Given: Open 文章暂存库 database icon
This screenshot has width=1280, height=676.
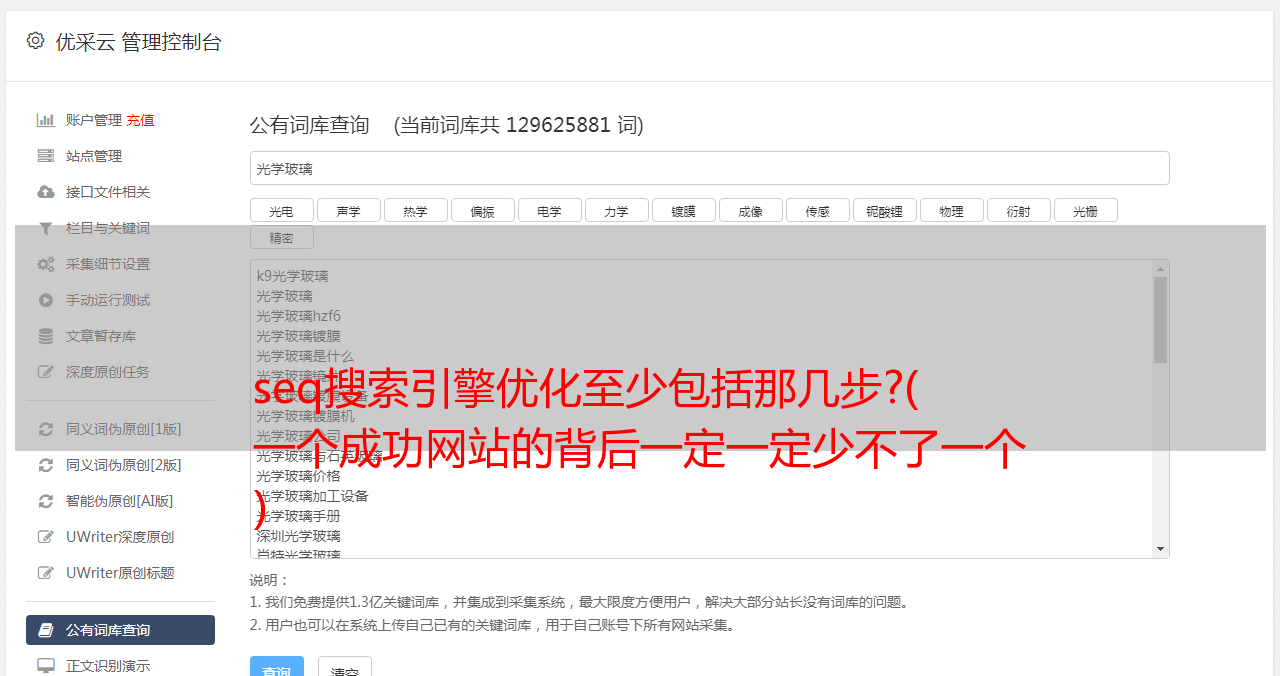Looking at the screenshot, I should (x=46, y=336).
